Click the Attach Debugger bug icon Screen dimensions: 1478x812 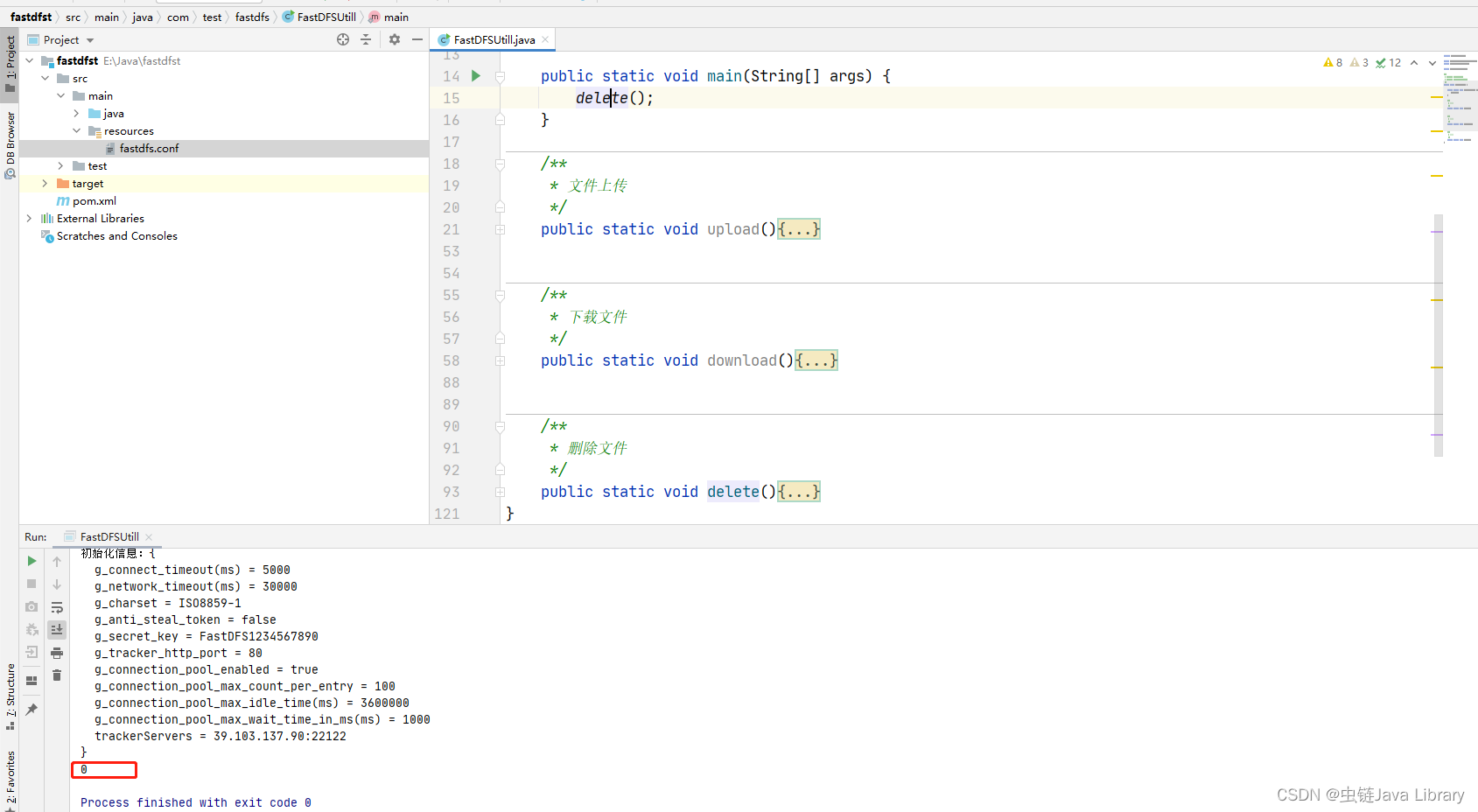point(32,629)
